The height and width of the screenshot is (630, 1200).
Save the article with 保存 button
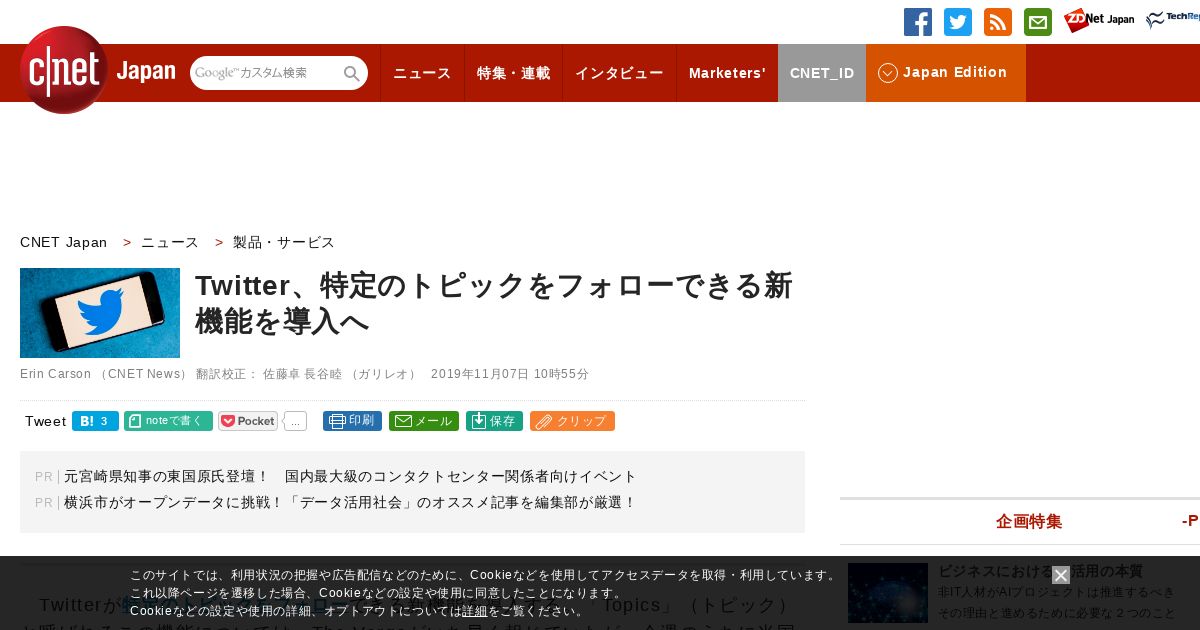tap(494, 421)
